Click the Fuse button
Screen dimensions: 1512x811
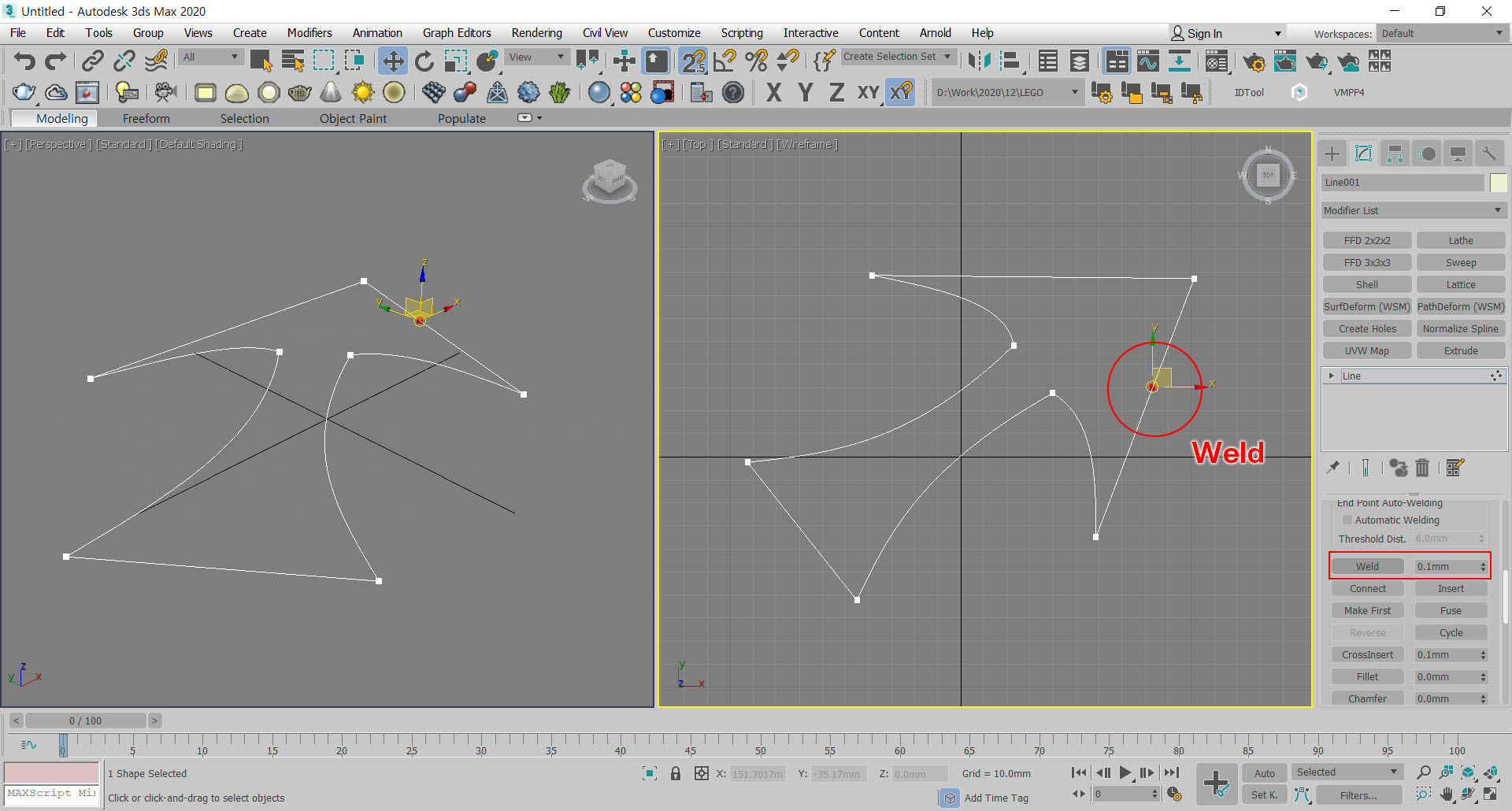(1451, 610)
